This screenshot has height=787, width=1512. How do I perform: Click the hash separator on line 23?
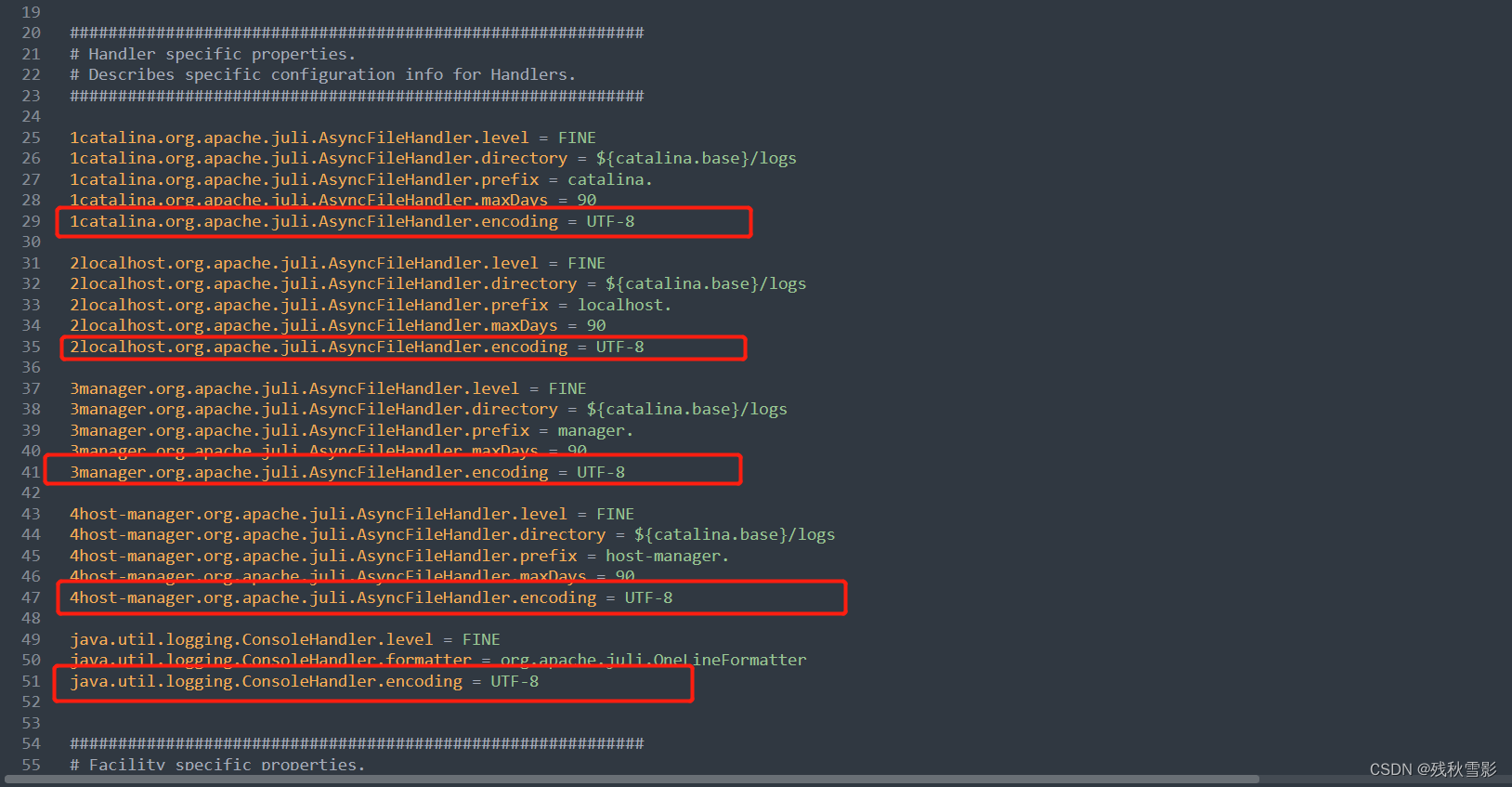tap(357, 96)
